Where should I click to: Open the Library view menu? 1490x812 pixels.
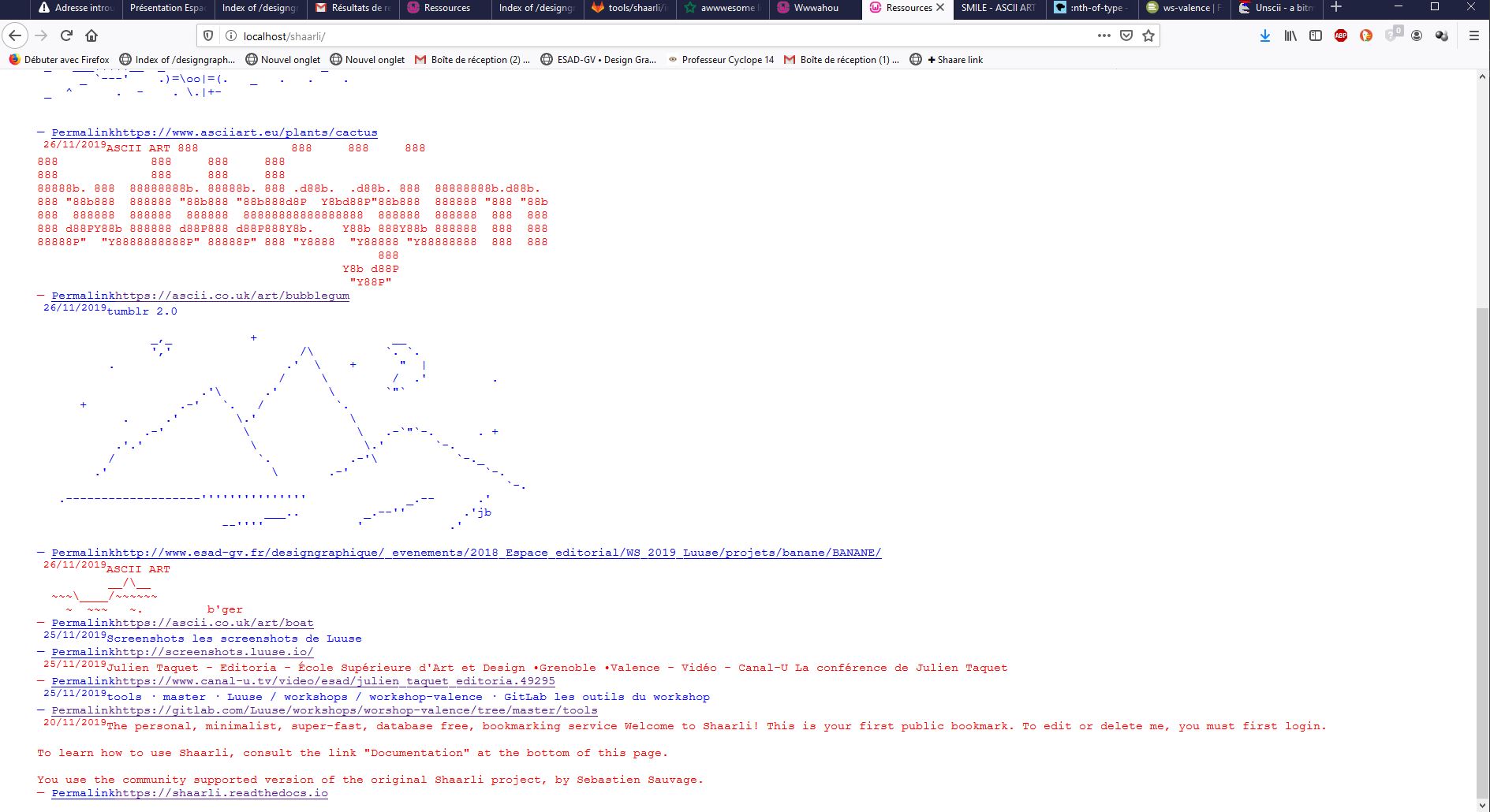pos(1290,35)
